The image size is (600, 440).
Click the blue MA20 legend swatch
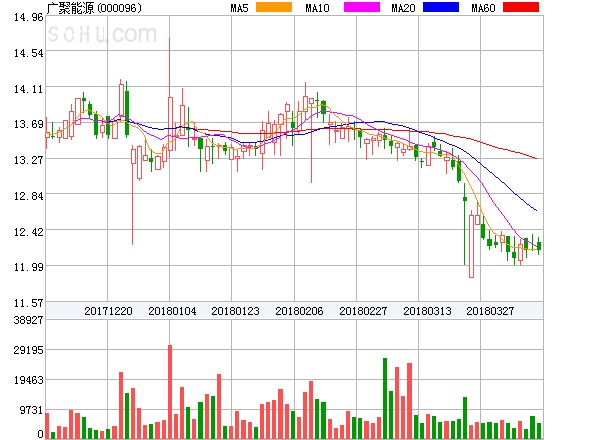click(441, 7)
